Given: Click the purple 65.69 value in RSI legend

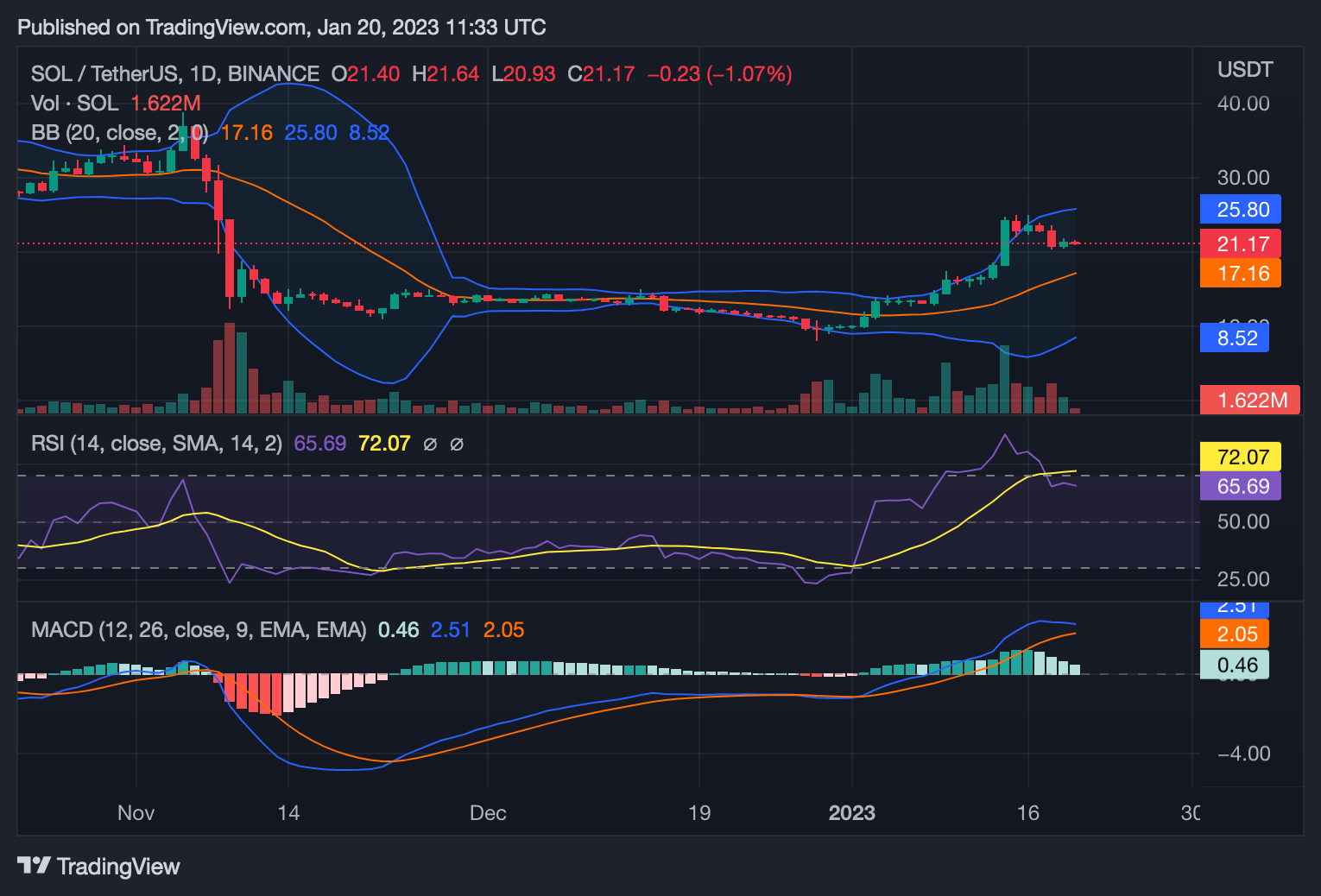Looking at the screenshot, I should (x=320, y=444).
